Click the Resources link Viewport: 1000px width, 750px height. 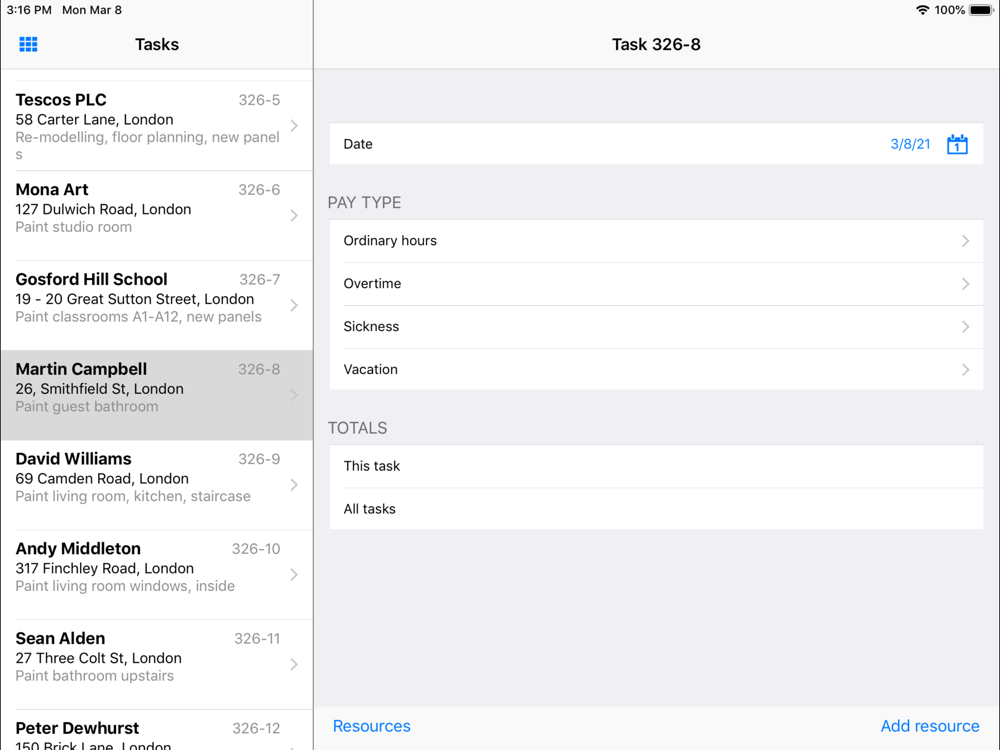point(372,726)
